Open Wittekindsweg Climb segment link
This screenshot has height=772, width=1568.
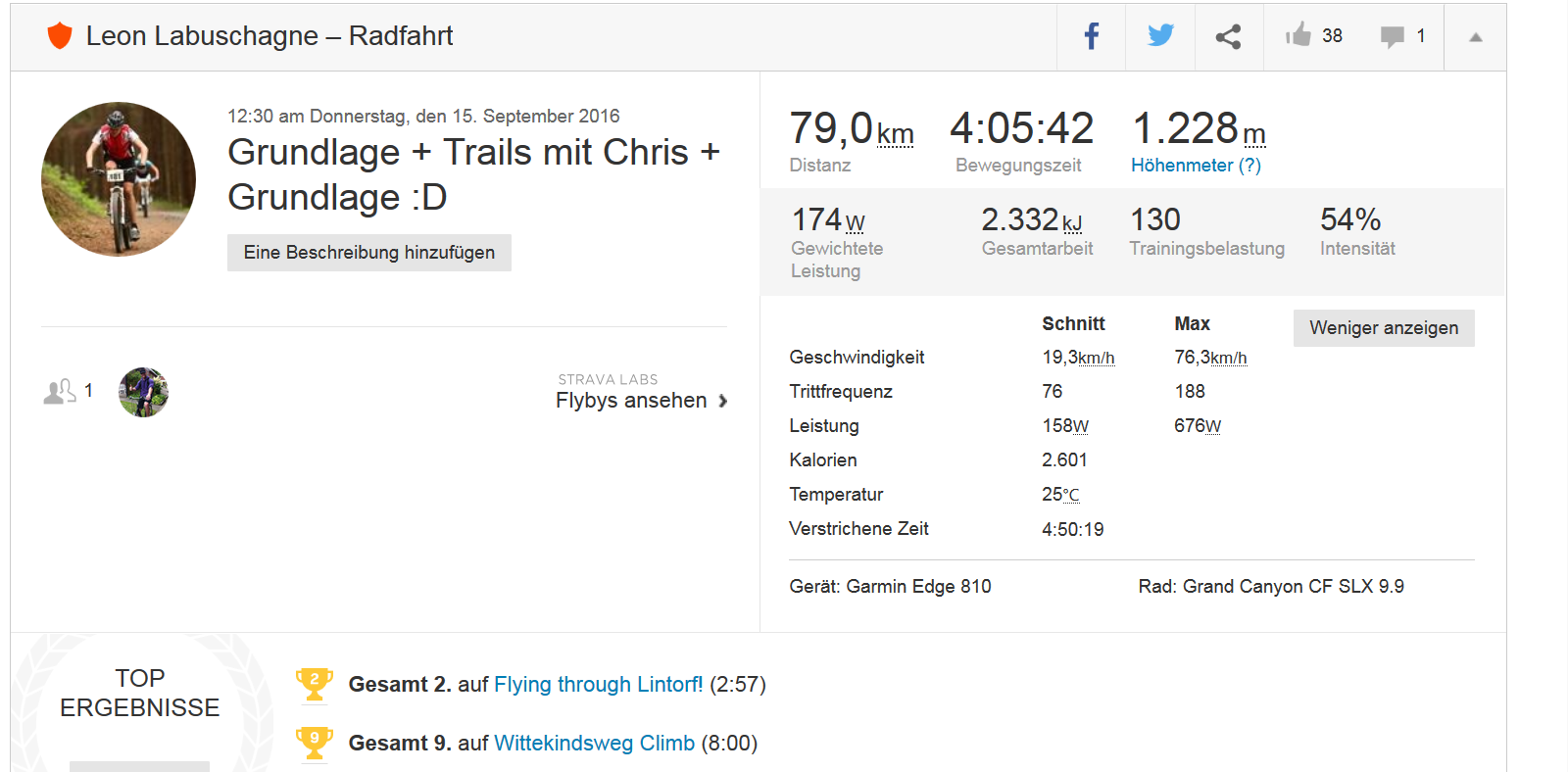coord(594,744)
